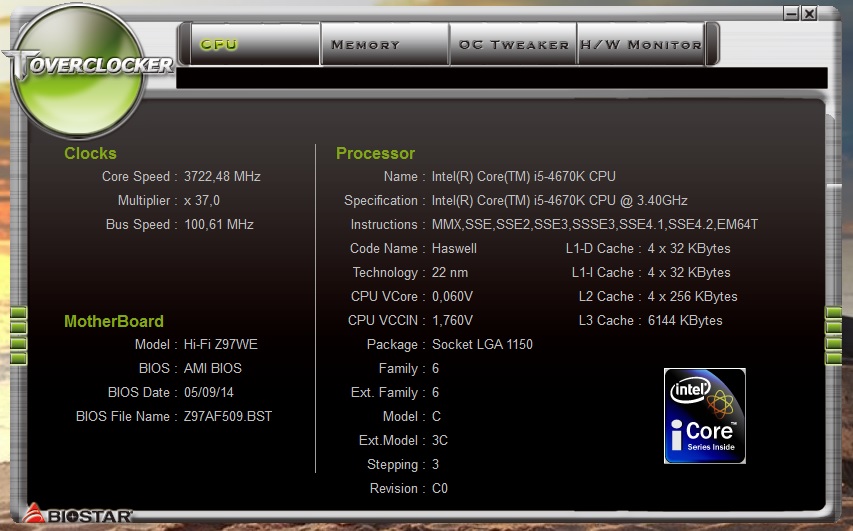Click the green indicator bars on left edge
Screen dimensions: 853x531
18,335
